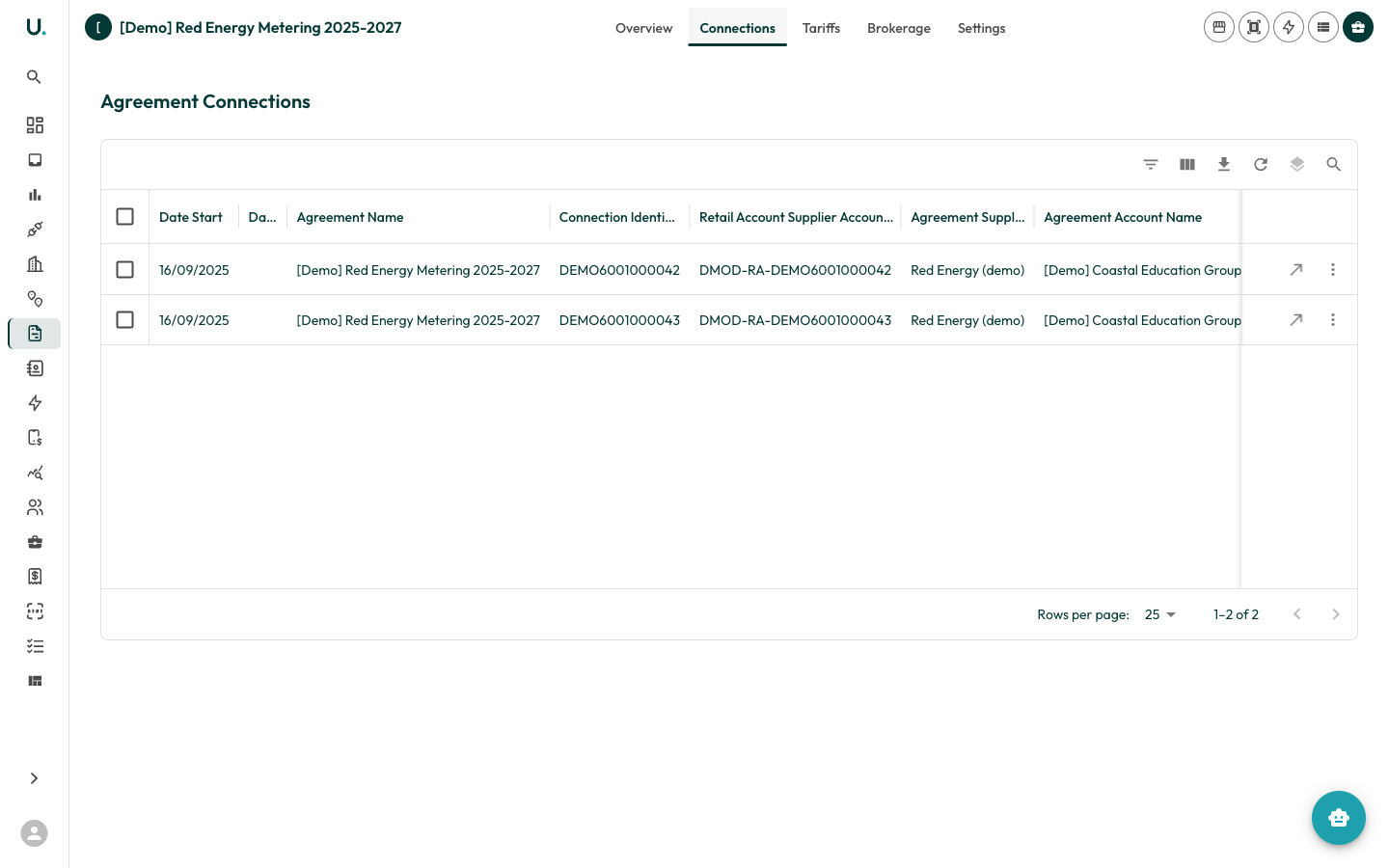1389x868 pixels.
Task: Open the scan frame icon in sidebar
Action: [35, 611]
